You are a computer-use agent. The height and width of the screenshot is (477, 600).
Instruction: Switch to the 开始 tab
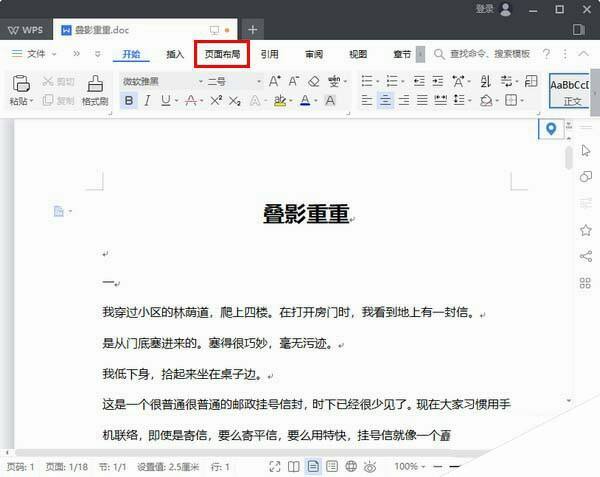point(131,54)
